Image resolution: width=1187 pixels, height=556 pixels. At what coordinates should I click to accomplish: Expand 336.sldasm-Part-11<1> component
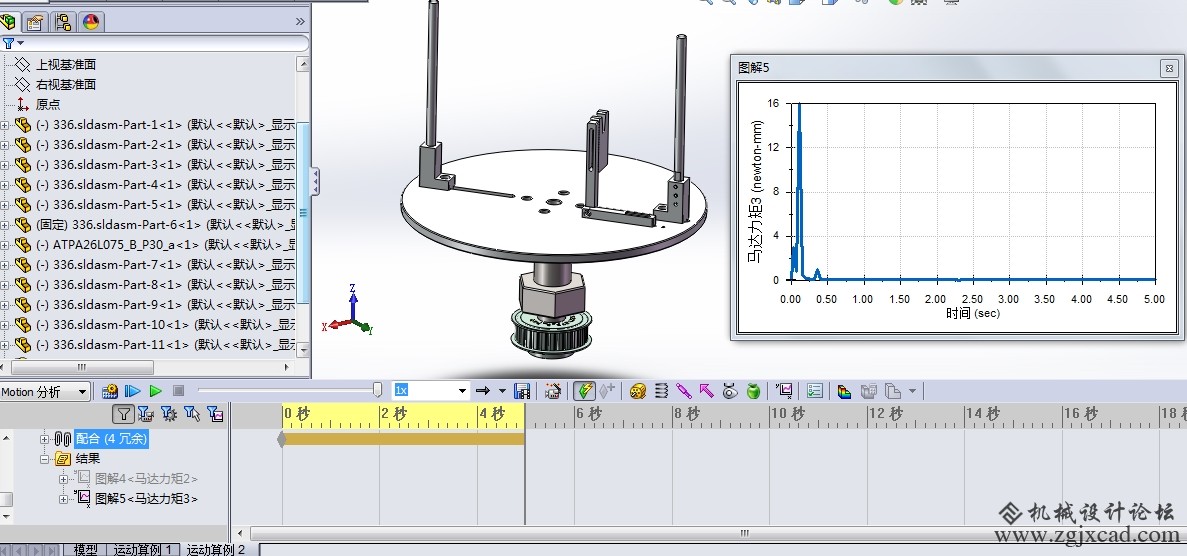[4, 345]
